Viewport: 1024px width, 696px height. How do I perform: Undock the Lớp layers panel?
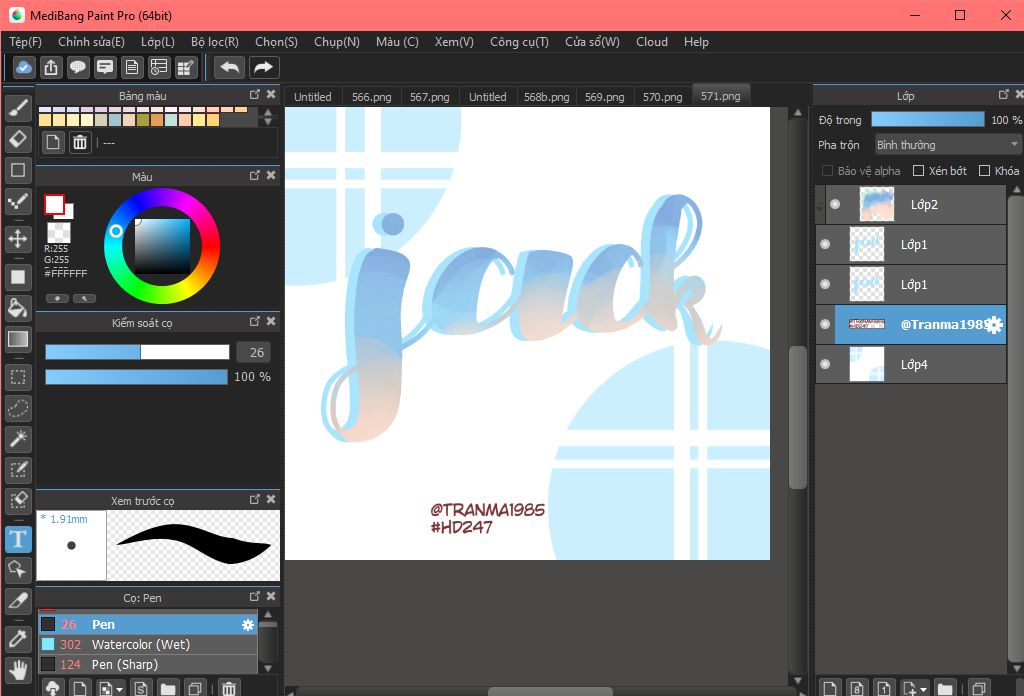(x=1004, y=95)
